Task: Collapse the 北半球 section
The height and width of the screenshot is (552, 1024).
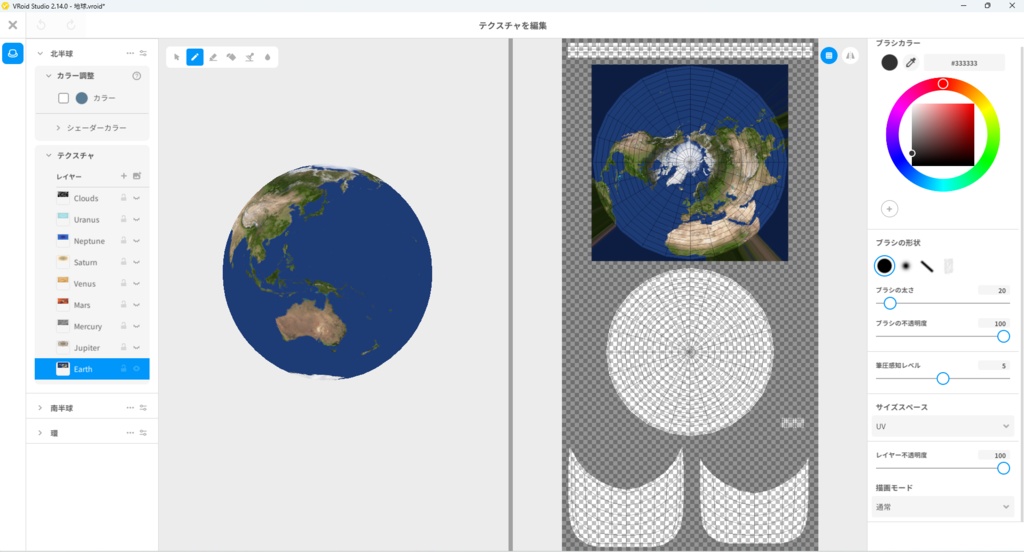Action: click(40, 54)
